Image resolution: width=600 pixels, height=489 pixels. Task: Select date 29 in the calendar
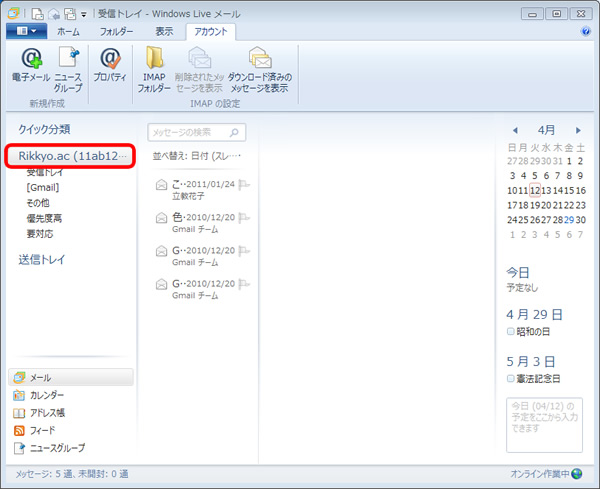(x=569, y=220)
